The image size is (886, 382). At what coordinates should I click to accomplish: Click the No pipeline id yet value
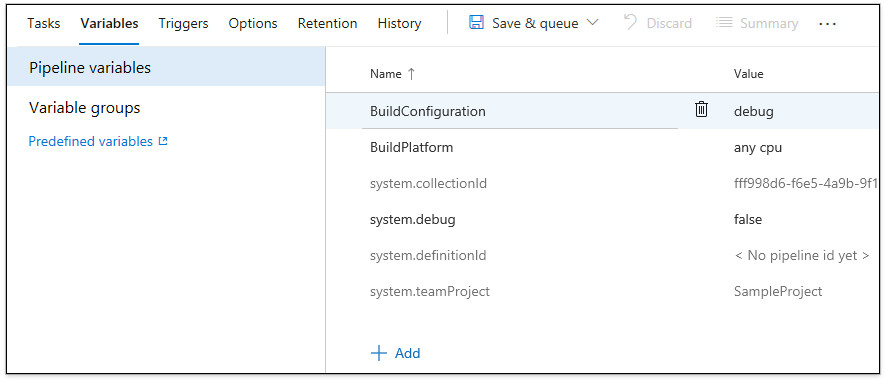tap(801, 255)
